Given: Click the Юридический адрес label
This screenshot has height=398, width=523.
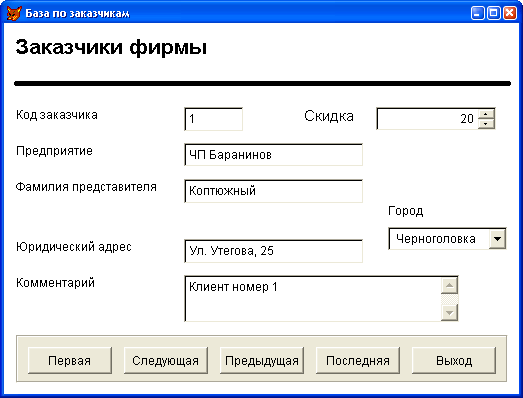Looking at the screenshot, I should [x=74, y=247].
